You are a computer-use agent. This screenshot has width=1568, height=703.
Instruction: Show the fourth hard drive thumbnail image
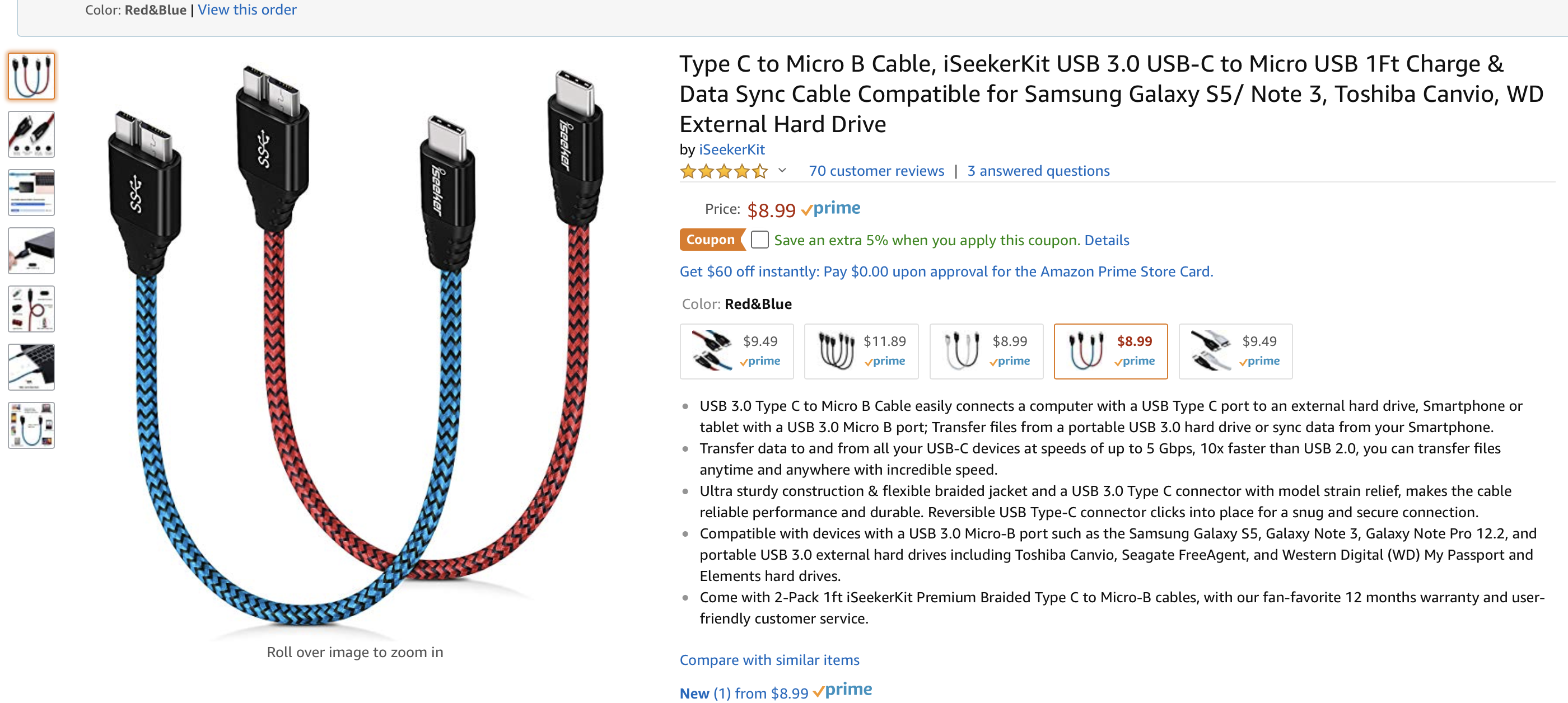tap(31, 251)
